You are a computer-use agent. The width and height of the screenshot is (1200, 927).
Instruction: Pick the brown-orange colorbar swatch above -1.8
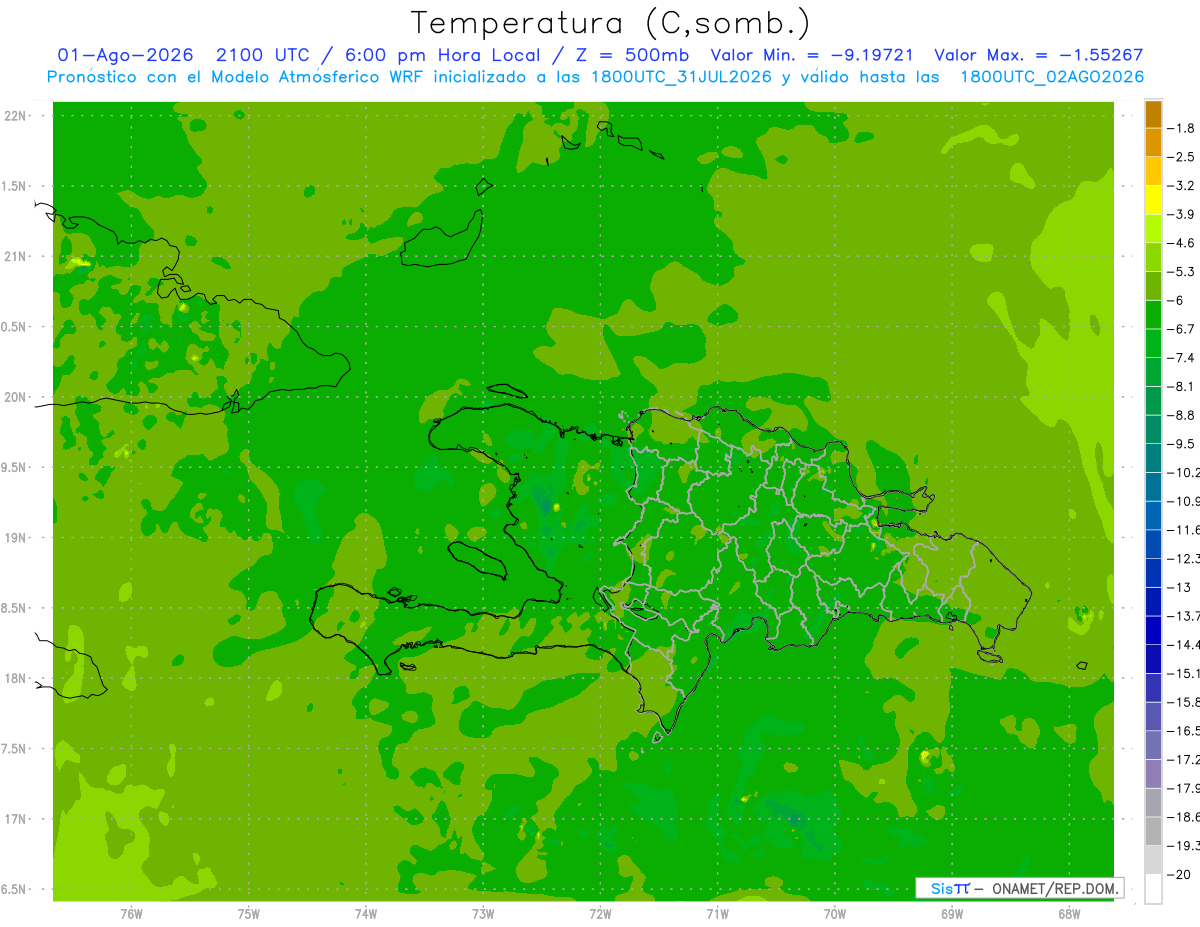[x=1153, y=114]
